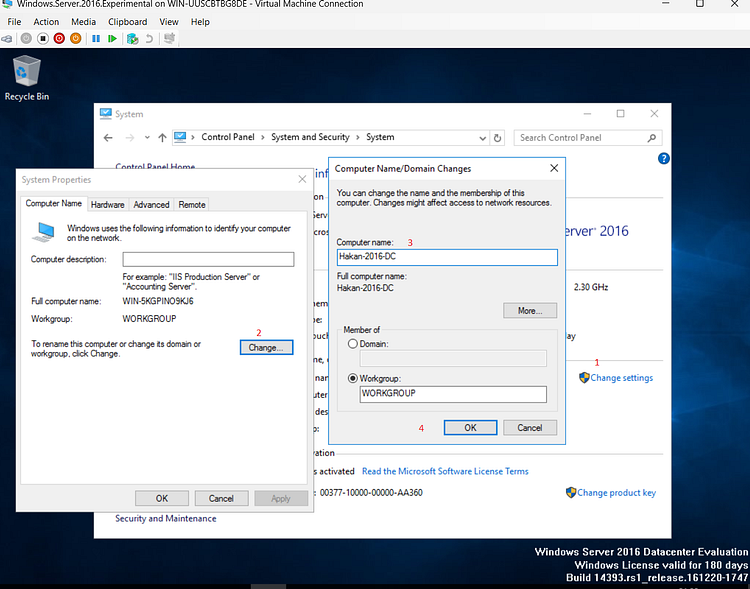
Task: Click the disabled Domain text field
Action: (453, 358)
